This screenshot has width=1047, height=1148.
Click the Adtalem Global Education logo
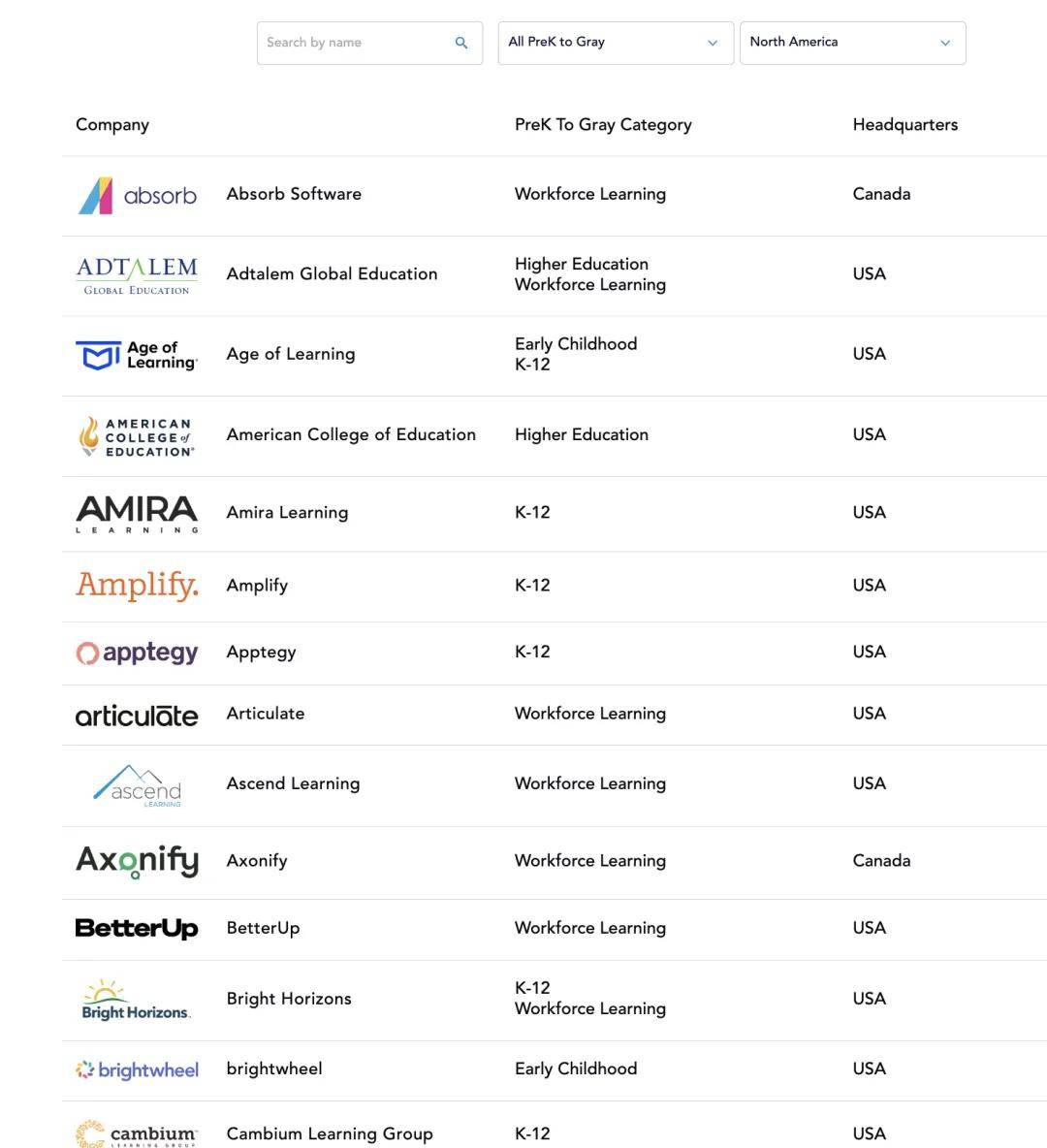137,275
